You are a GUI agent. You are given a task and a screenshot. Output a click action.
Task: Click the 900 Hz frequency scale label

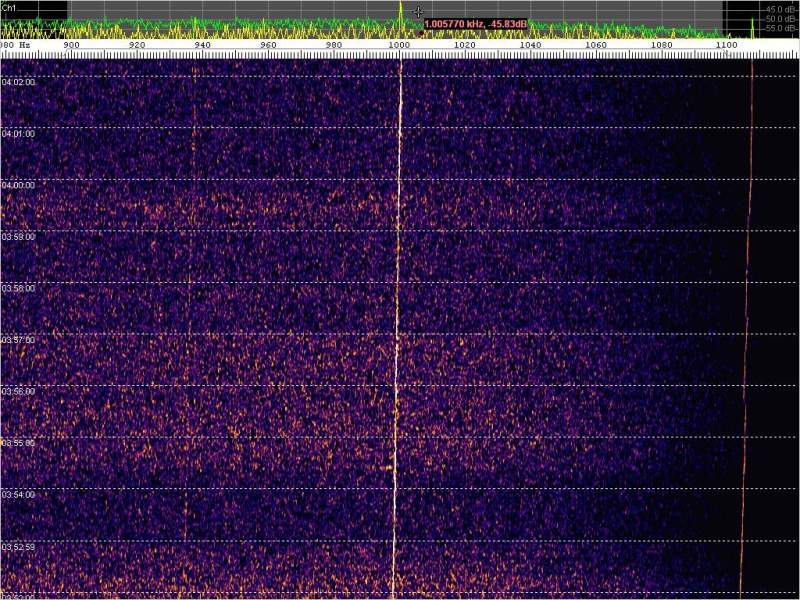[72, 45]
